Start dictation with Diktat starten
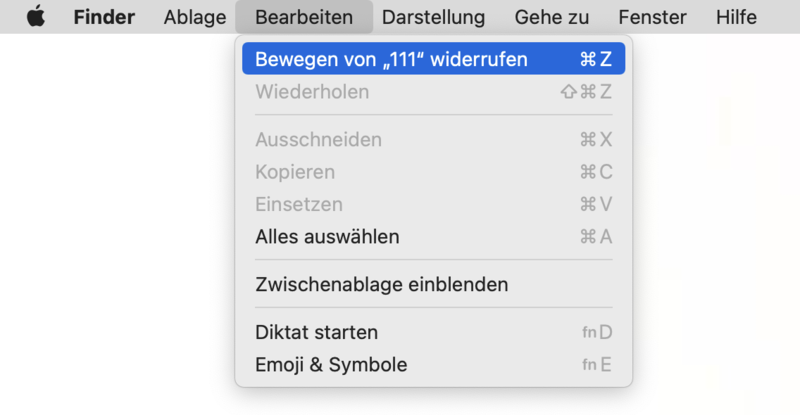Viewport: 800px width, 415px height. pos(316,332)
